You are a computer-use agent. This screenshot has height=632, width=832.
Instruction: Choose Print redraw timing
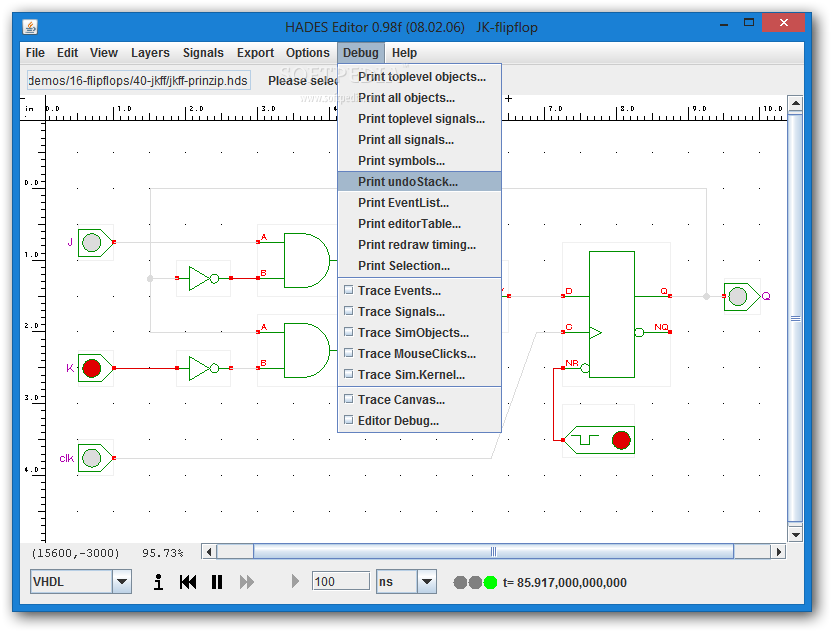click(x=419, y=245)
